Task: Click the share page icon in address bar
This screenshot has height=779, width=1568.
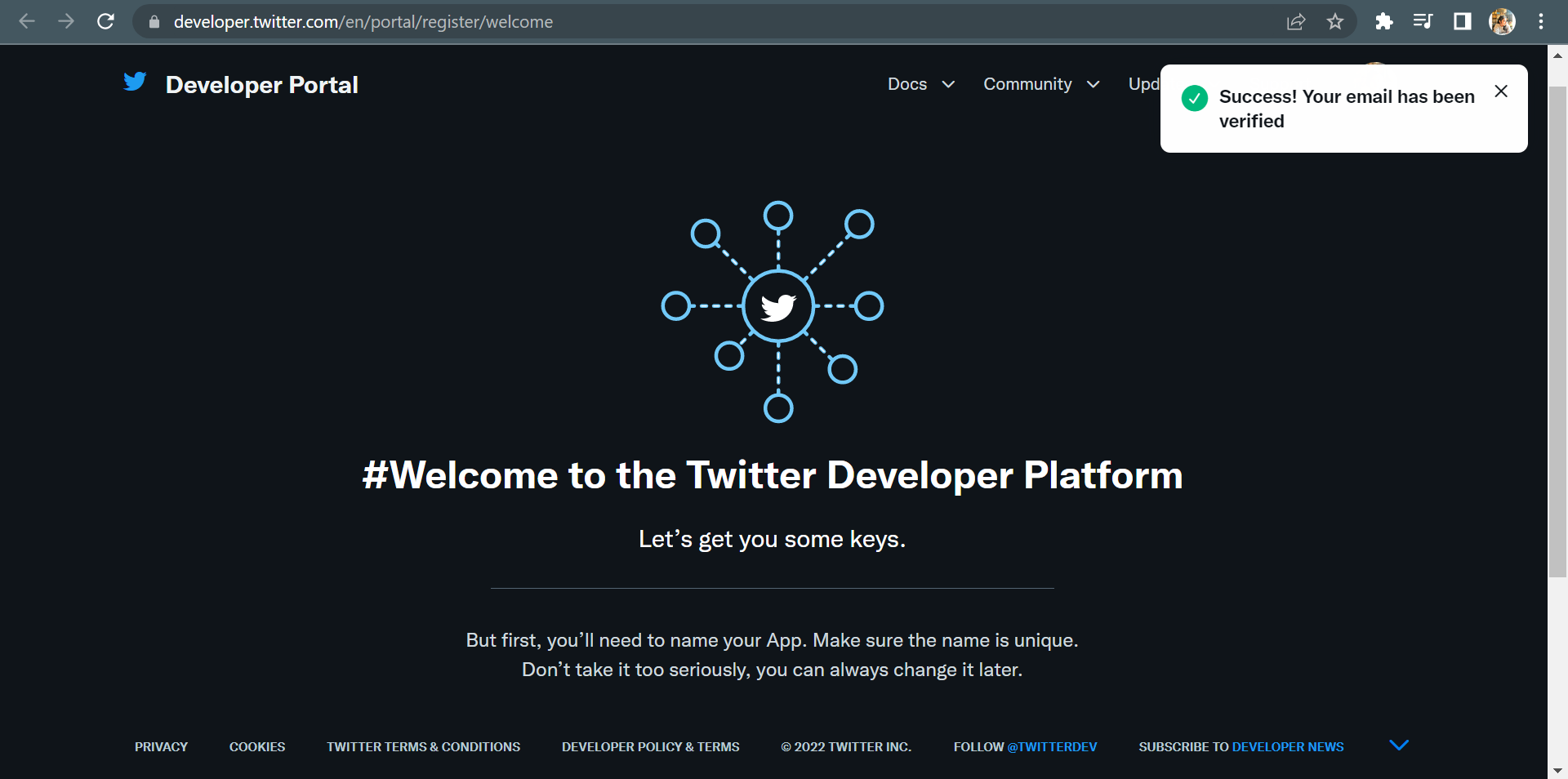Action: pyautogui.click(x=1296, y=22)
